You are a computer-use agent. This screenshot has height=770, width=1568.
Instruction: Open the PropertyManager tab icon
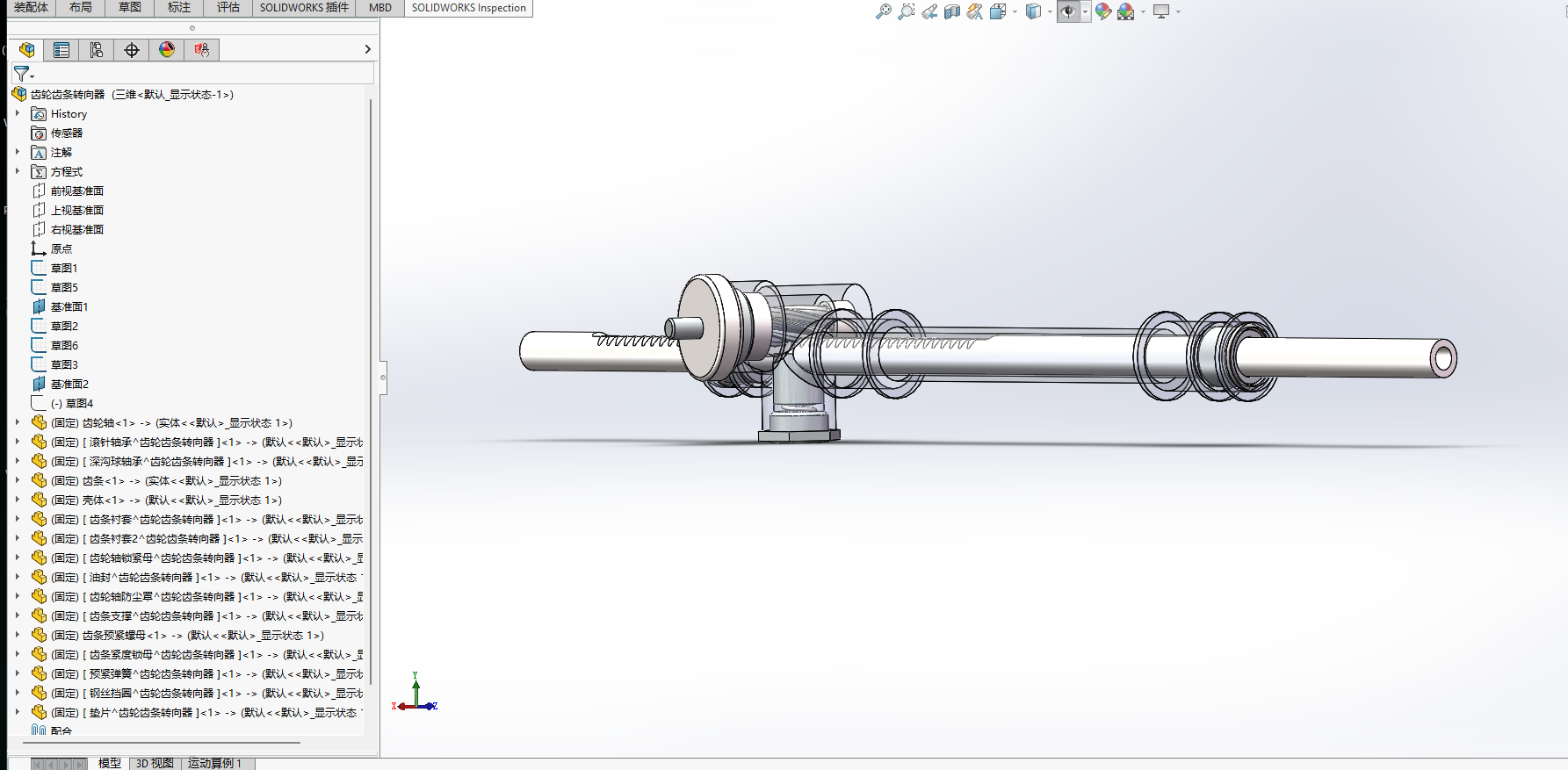coord(61,50)
